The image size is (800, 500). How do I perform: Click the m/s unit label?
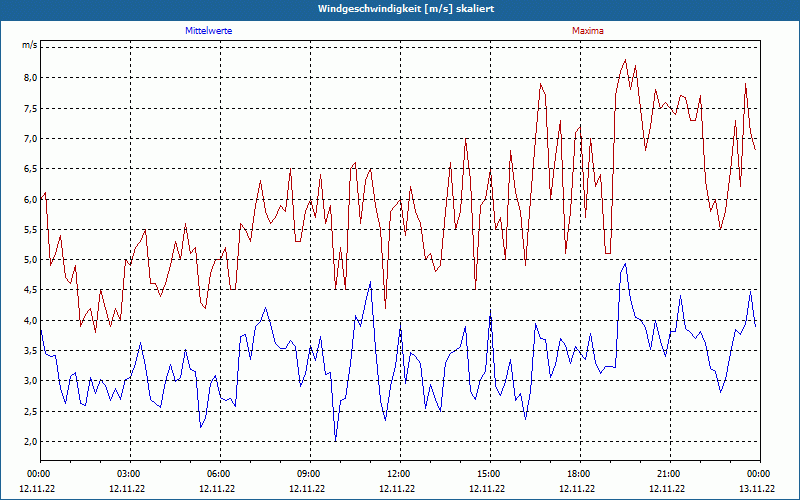29,45
